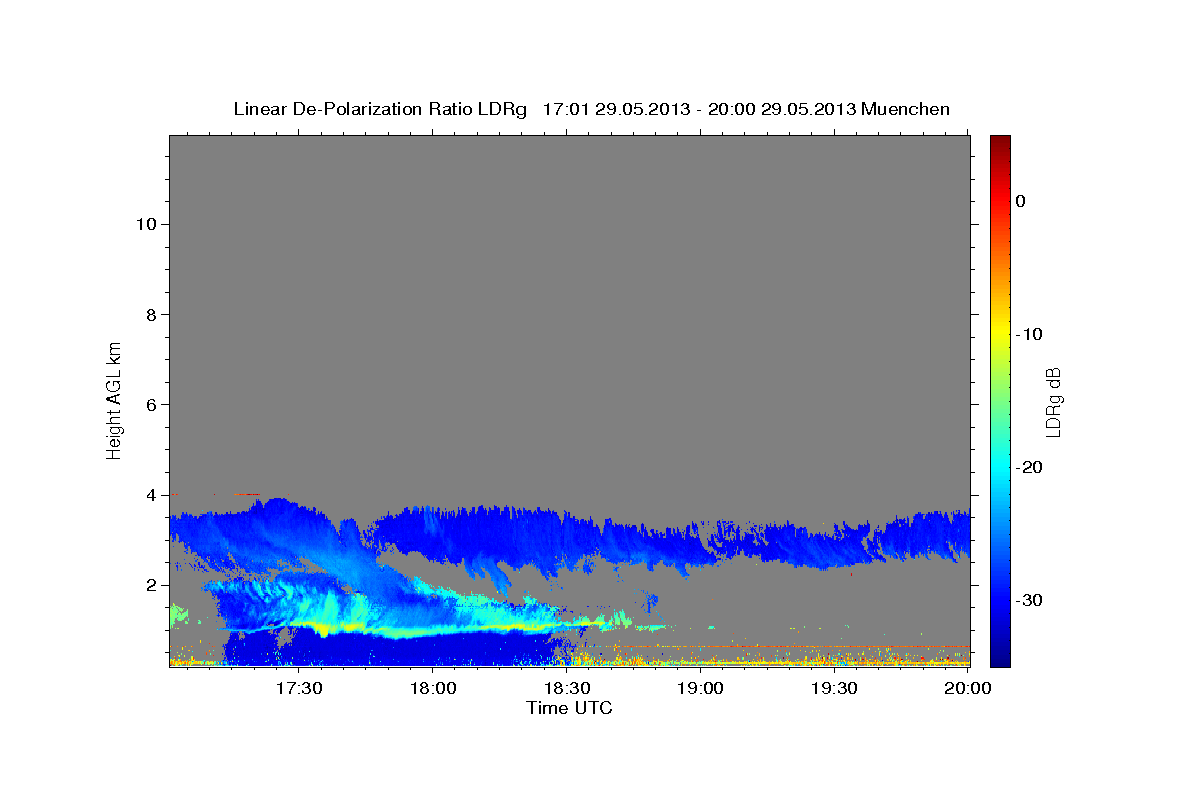Viewport: 1200px width, 800px height.
Task: Pick the yellow region of the colorbar
Action: pos(1000,334)
